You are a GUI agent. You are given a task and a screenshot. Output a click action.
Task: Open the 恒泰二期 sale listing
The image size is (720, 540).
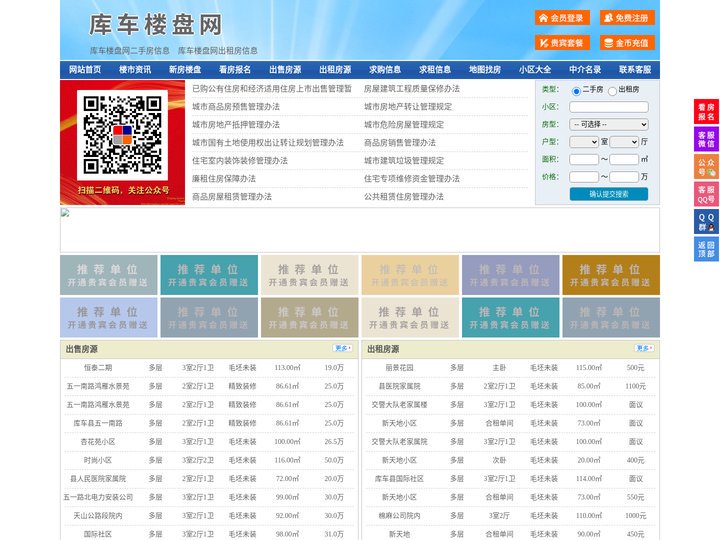(98, 368)
